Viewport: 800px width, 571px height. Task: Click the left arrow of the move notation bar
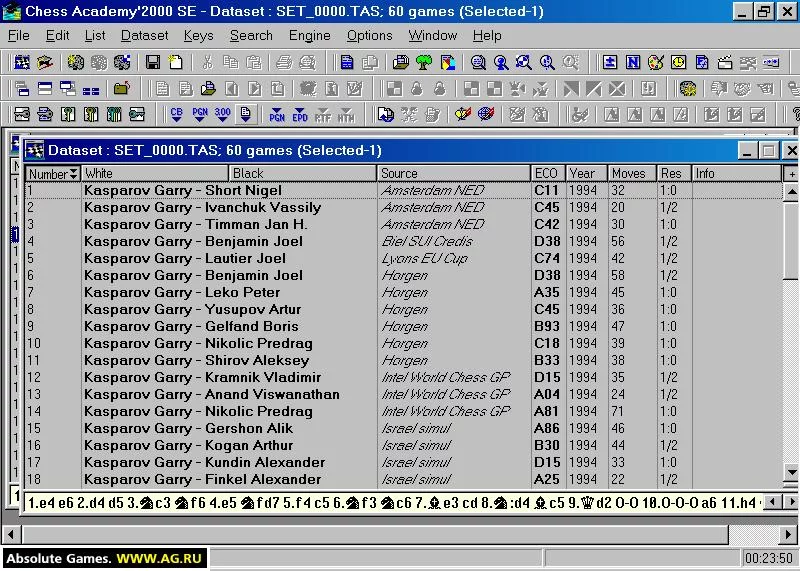click(772, 502)
